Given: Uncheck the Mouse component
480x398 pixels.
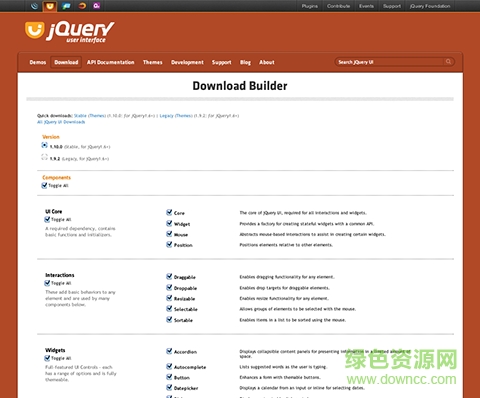Looking at the screenshot, I should point(169,234).
